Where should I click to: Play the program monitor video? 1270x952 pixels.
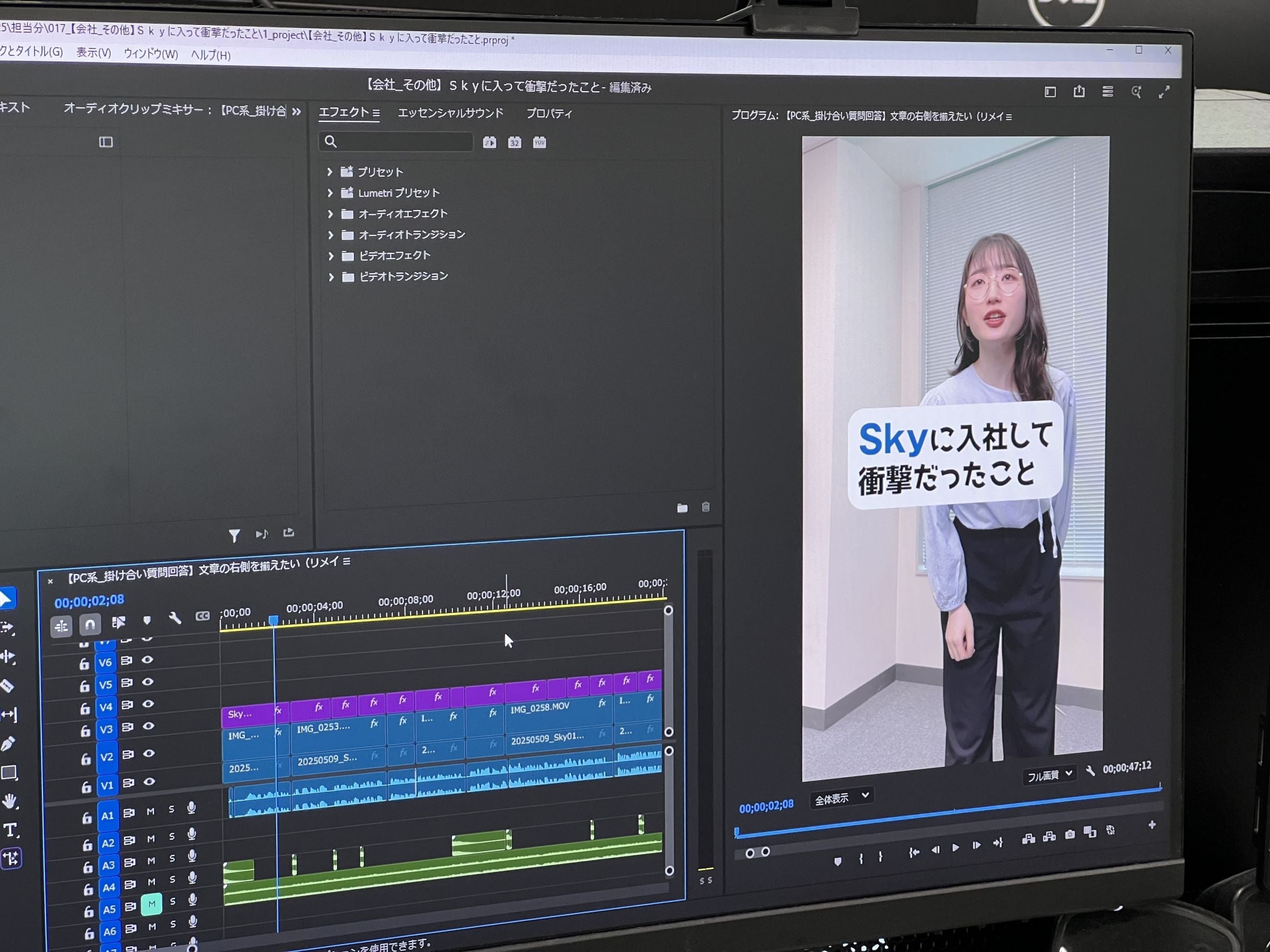pyautogui.click(x=955, y=848)
